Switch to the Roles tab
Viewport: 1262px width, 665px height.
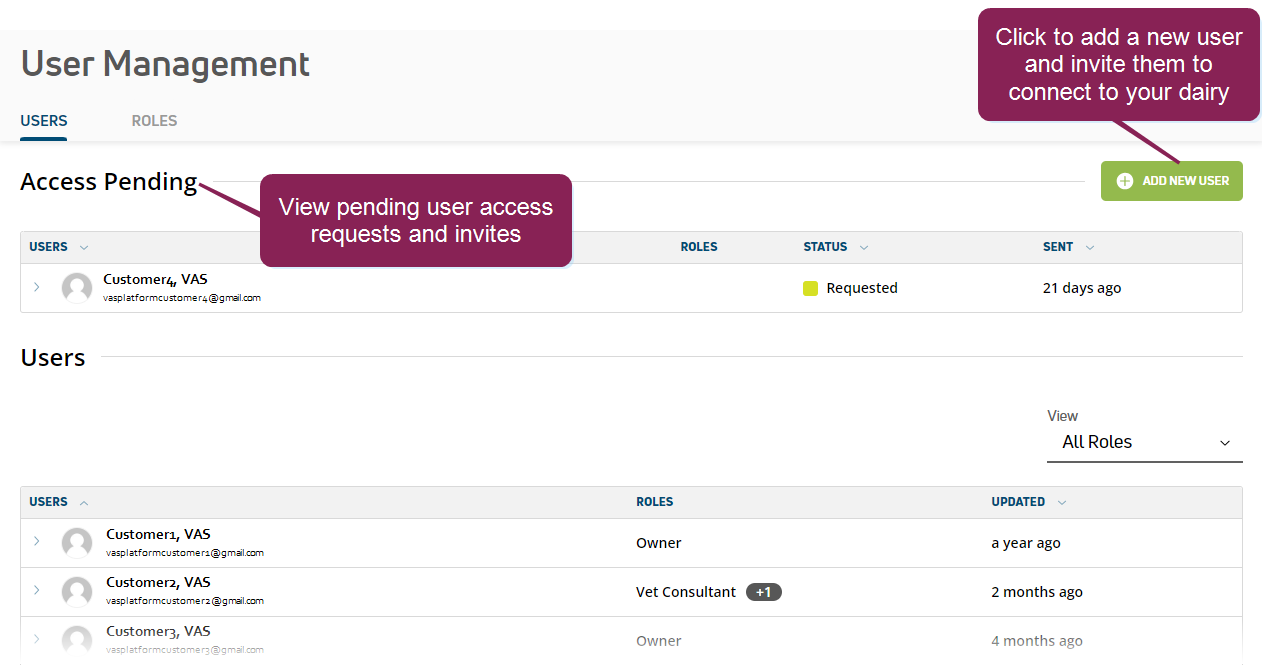click(x=154, y=121)
